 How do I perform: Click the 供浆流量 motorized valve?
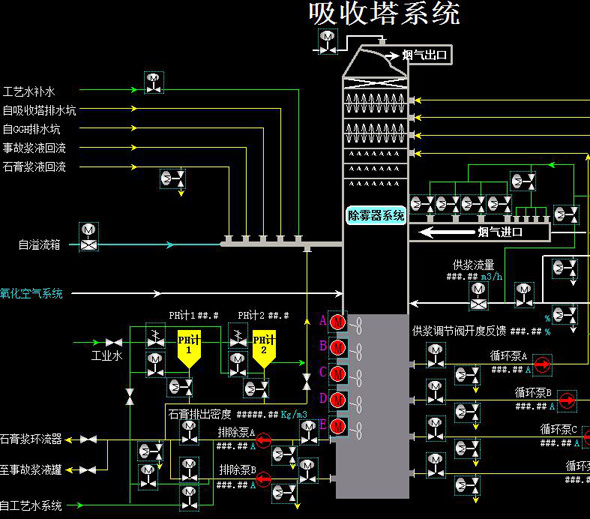(479, 296)
